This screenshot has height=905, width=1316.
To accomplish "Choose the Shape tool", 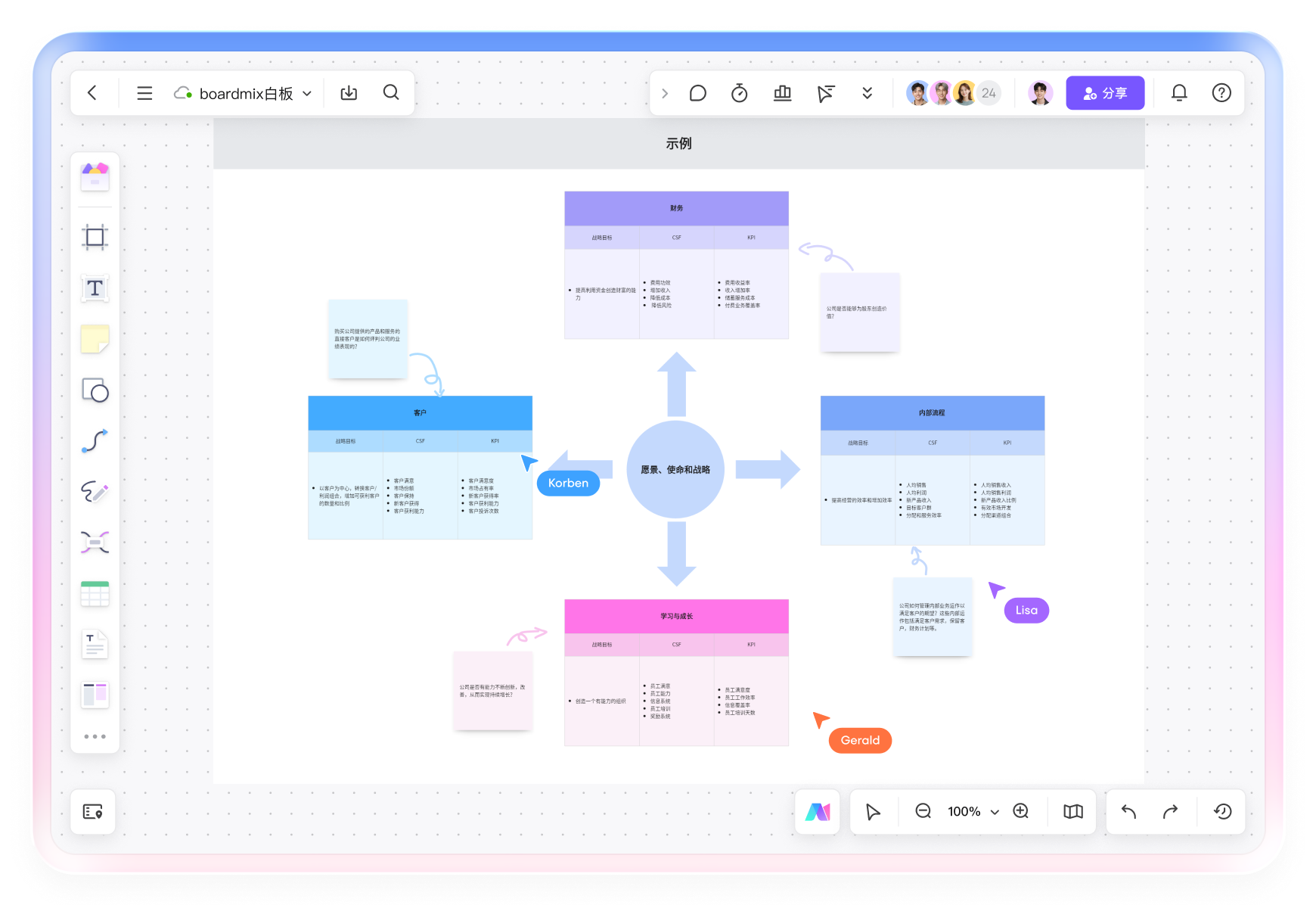I will tap(95, 390).
